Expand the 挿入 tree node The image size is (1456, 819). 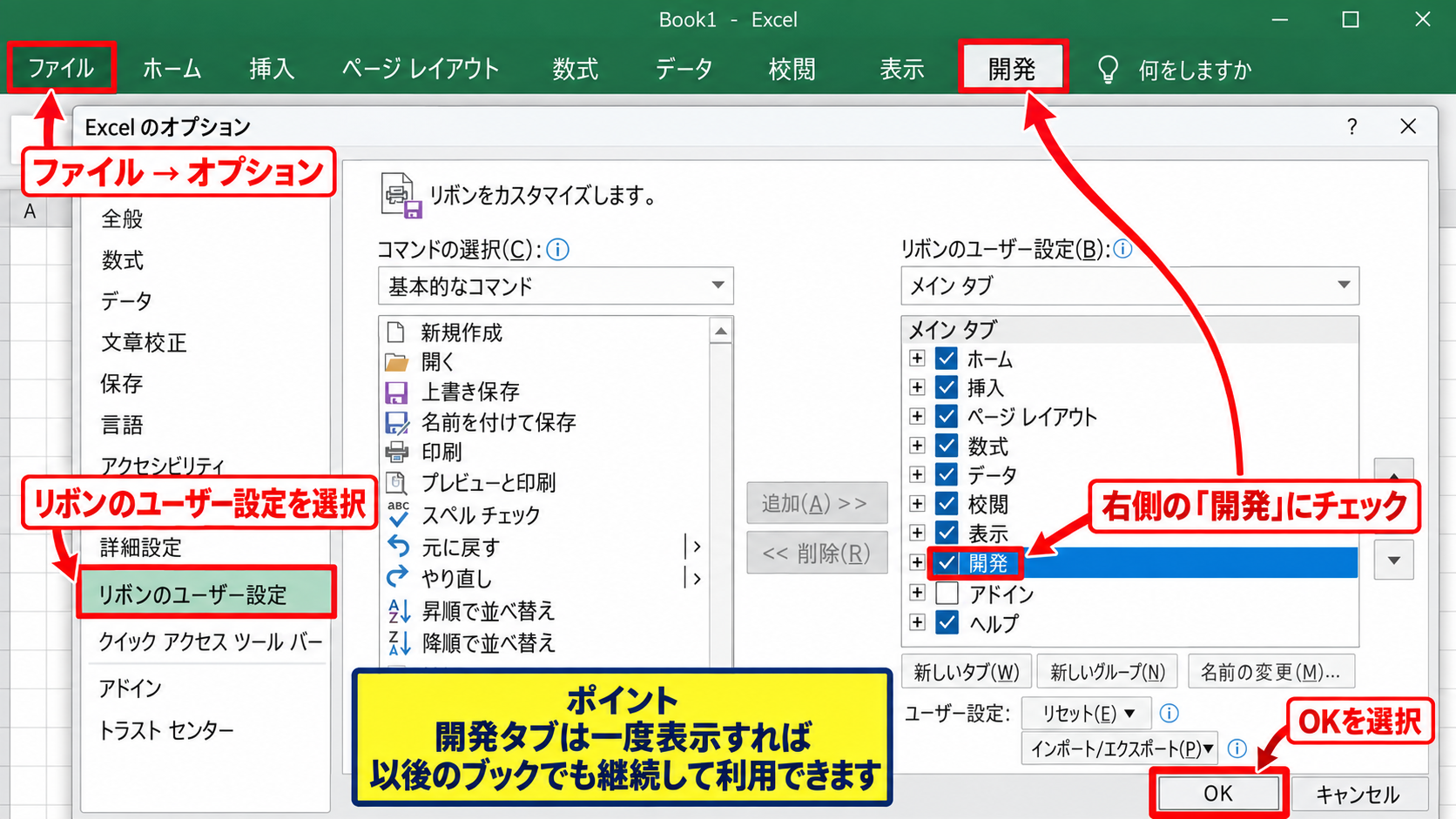[x=917, y=387]
